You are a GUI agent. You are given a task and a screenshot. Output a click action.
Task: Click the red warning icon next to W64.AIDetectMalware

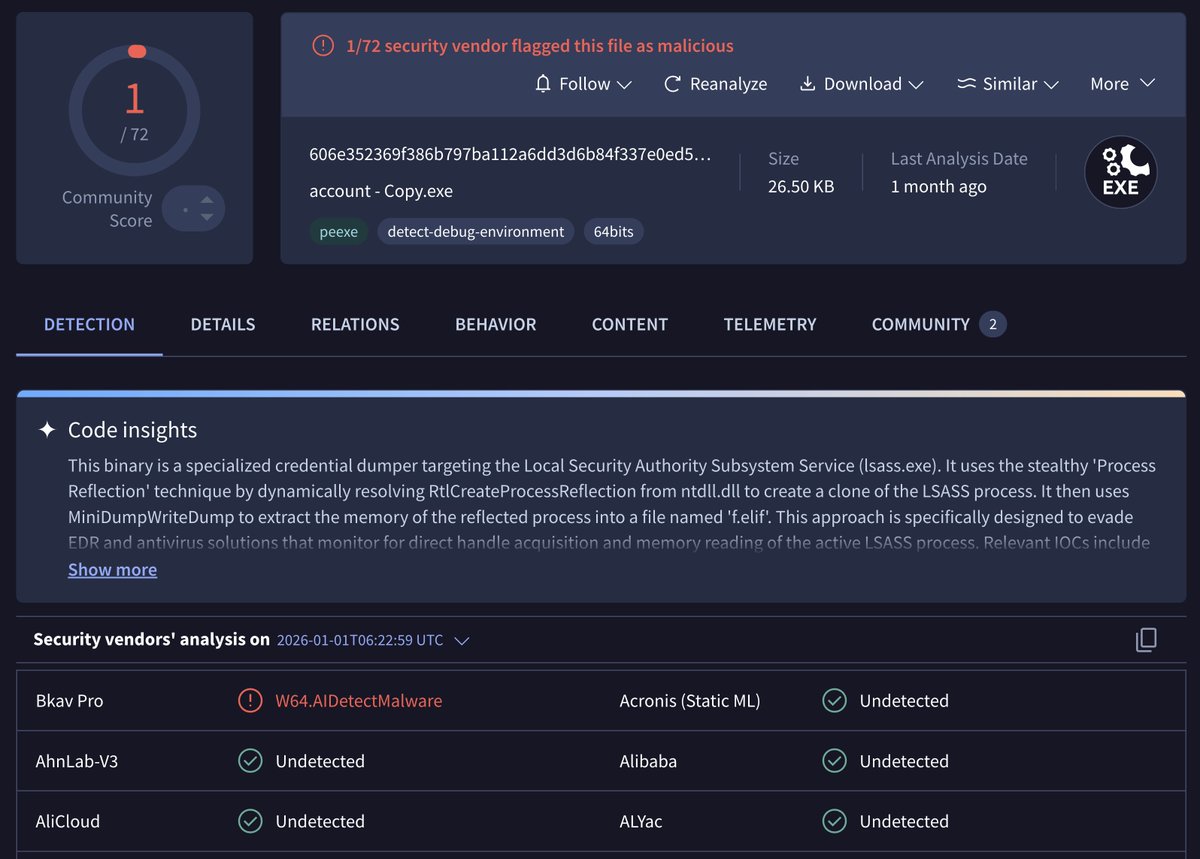click(249, 700)
